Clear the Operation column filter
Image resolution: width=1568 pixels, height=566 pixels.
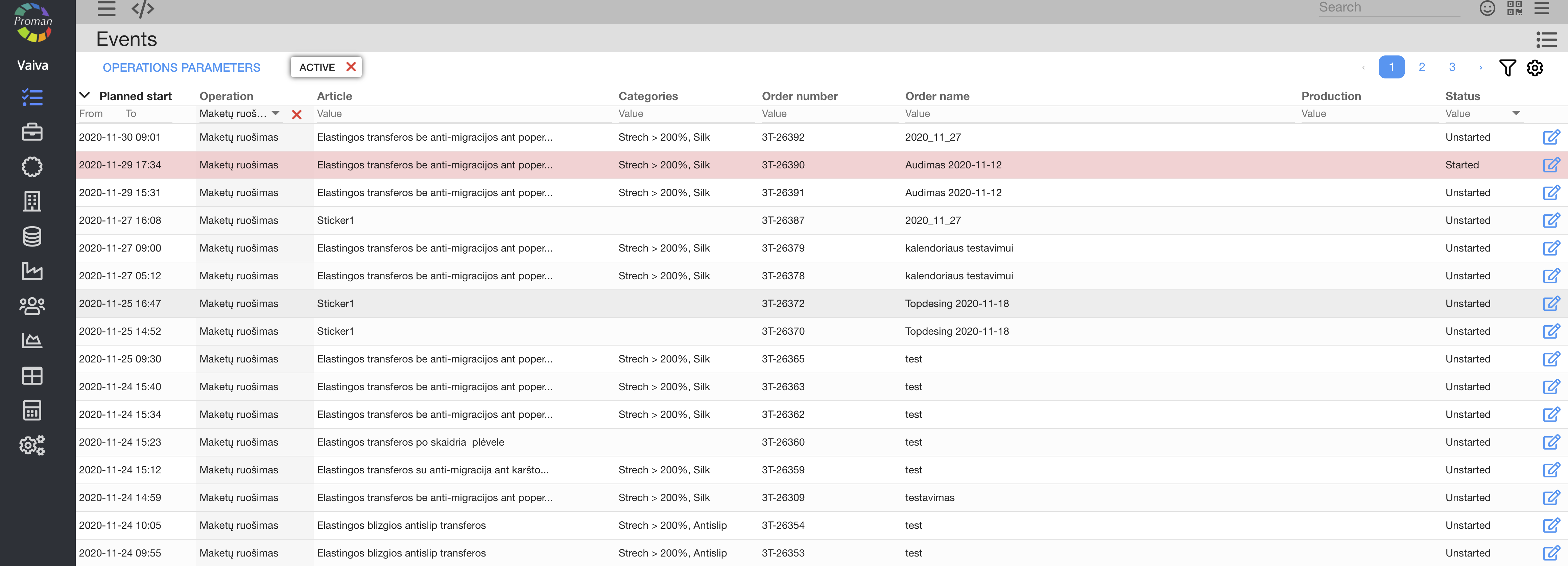[x=296, y=114]
